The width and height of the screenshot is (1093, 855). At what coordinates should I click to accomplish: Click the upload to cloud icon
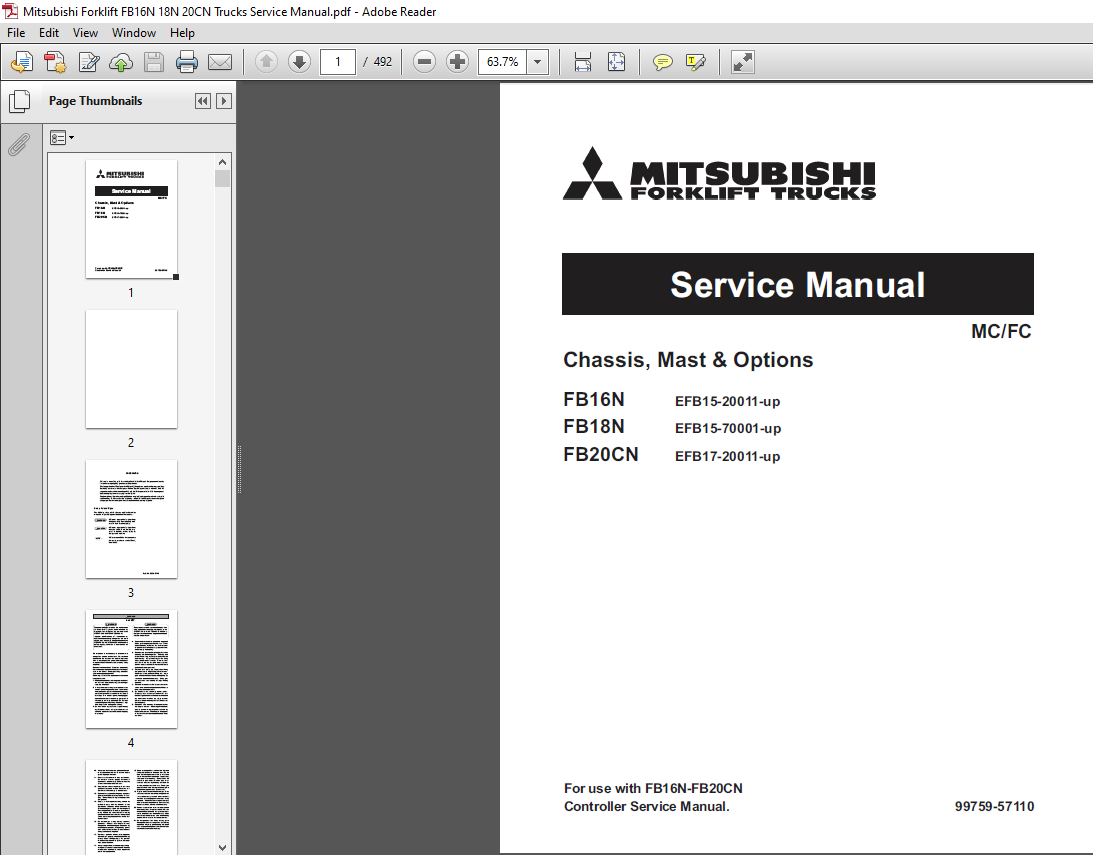(121, 62)
